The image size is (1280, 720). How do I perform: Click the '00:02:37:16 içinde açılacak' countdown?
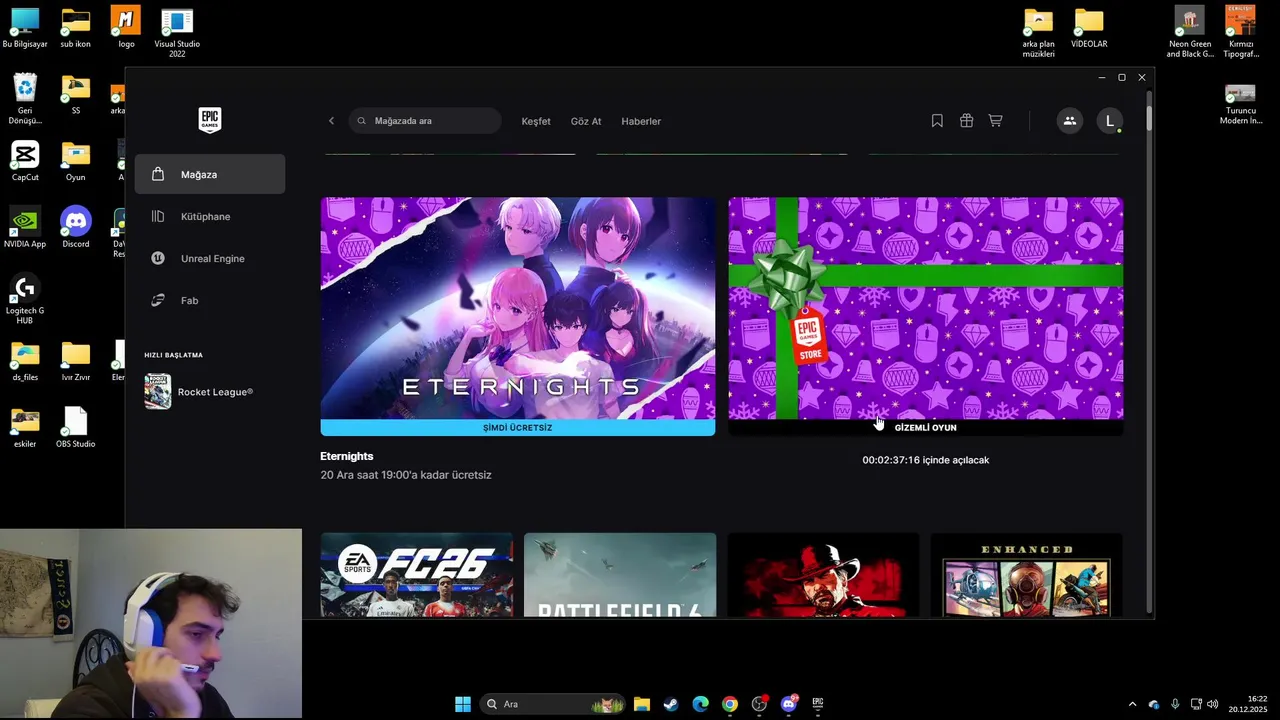tap(926, 460)
